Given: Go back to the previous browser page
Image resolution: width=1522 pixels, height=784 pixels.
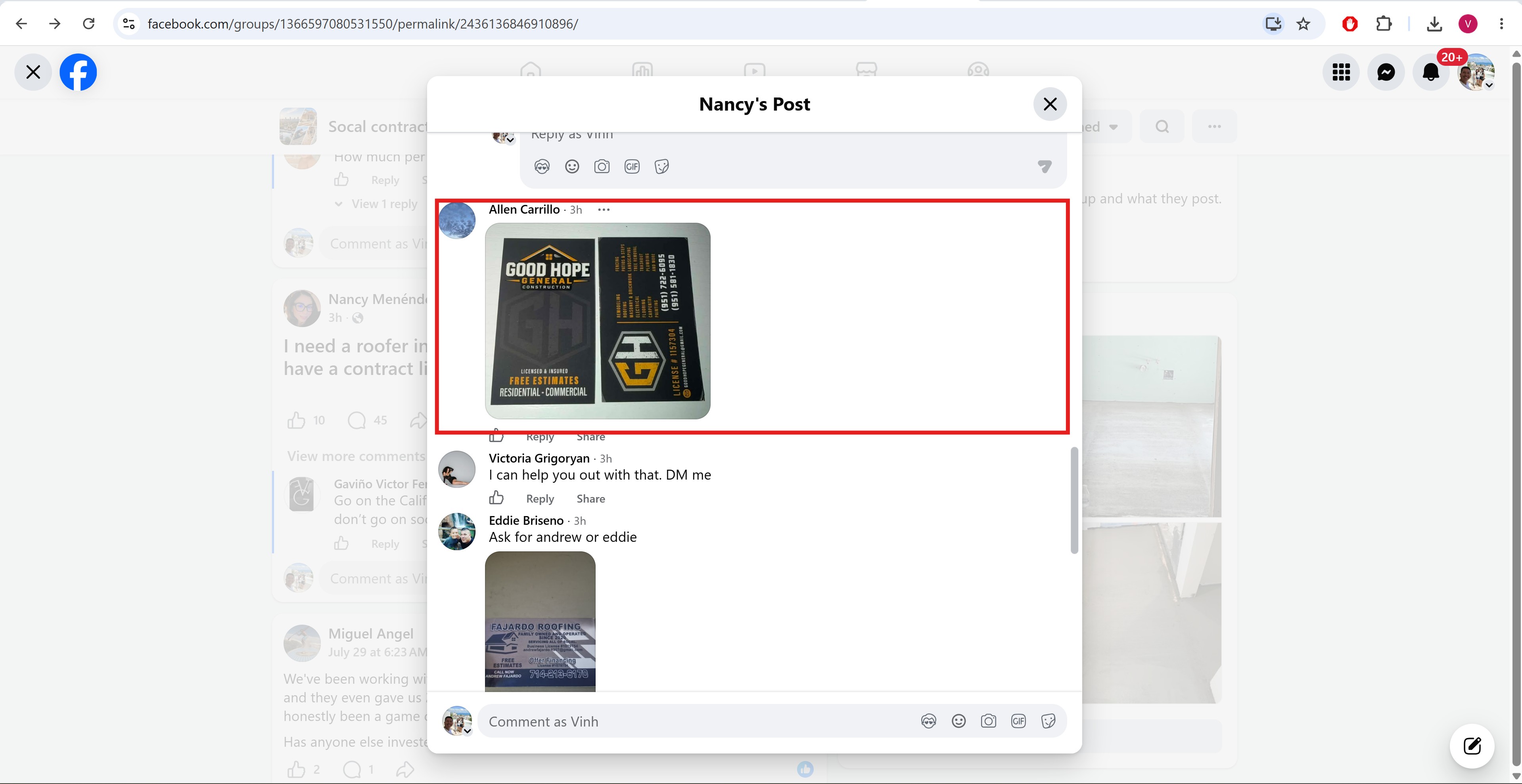Looking at the screenshot, I should tap(21, 24).
